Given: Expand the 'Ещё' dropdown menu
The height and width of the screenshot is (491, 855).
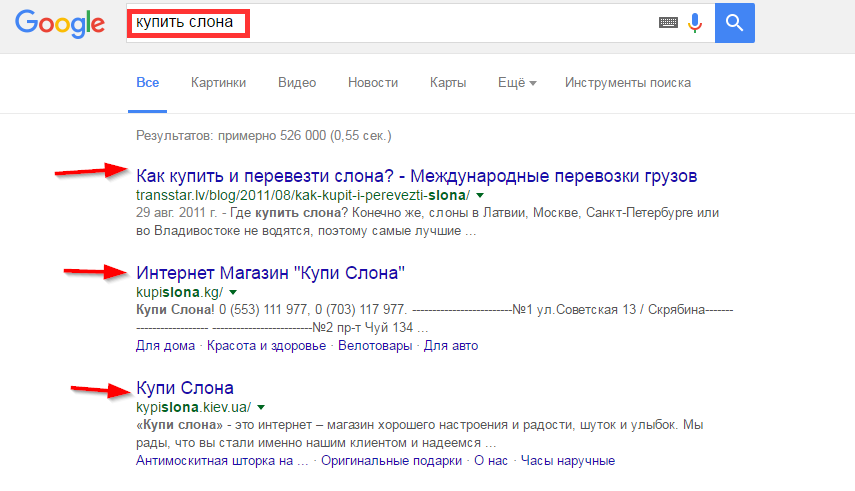Looking at the screenshot, I should pos(517,82).
